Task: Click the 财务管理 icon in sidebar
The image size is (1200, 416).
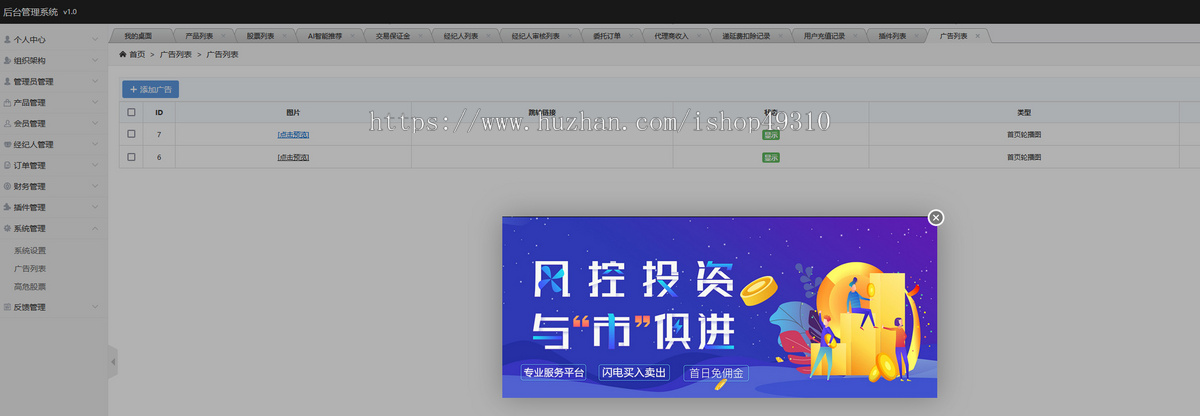Action: point(7,186)
